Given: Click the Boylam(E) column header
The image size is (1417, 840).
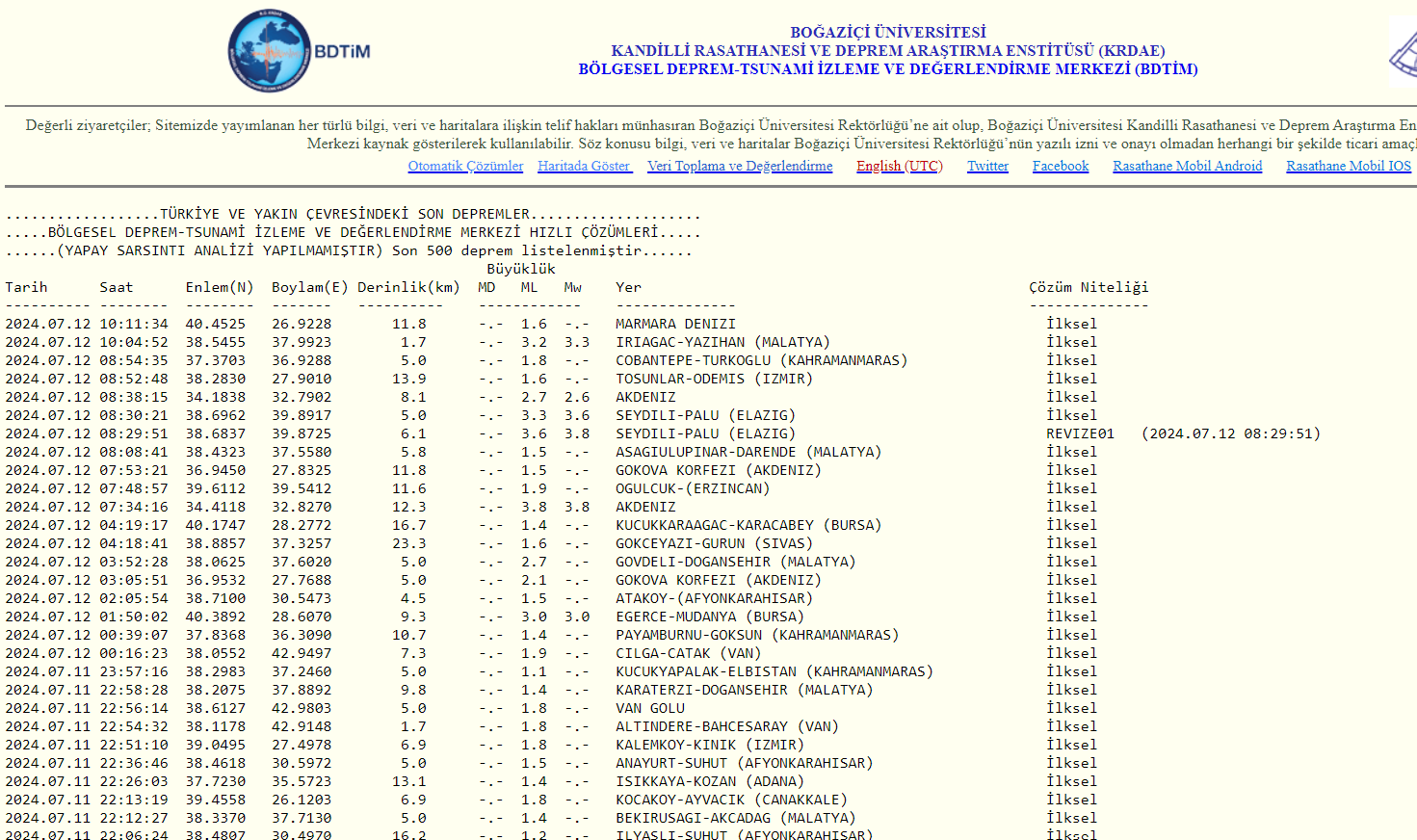Looking at the screenshot, I should tap(310, 287).
